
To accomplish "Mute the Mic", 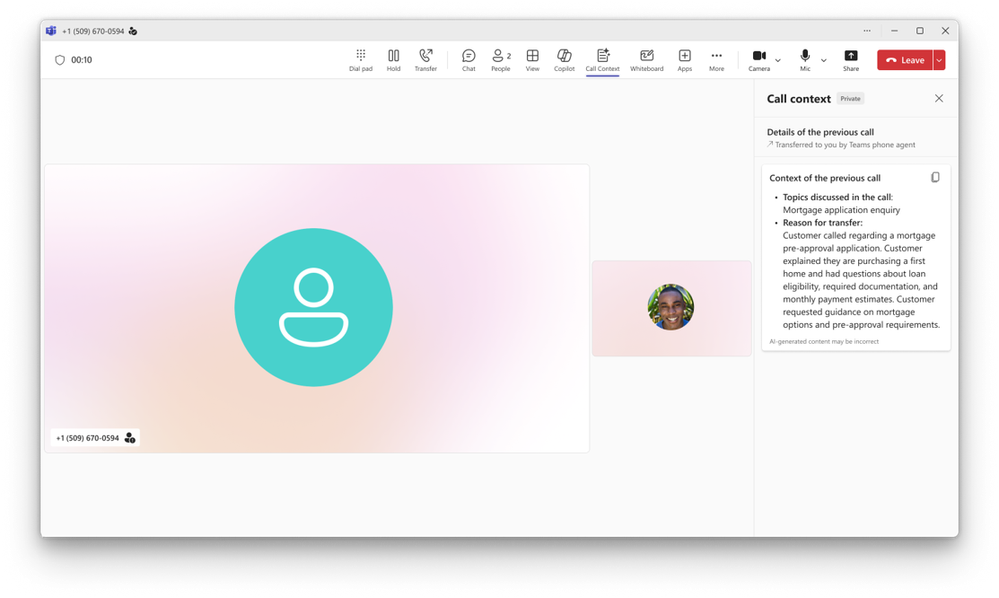I will 805,60.
